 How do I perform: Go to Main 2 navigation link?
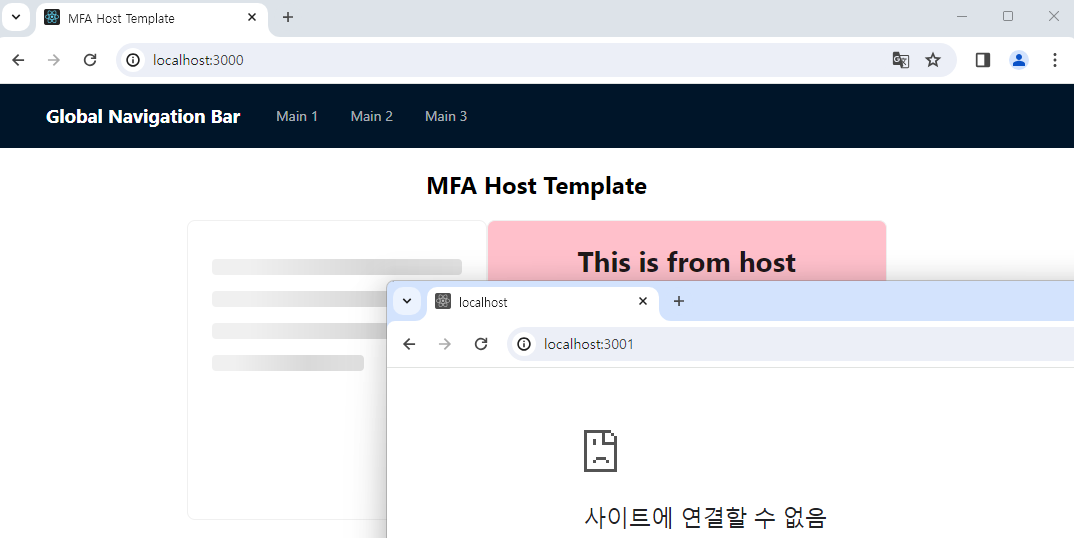click(372, 116)
